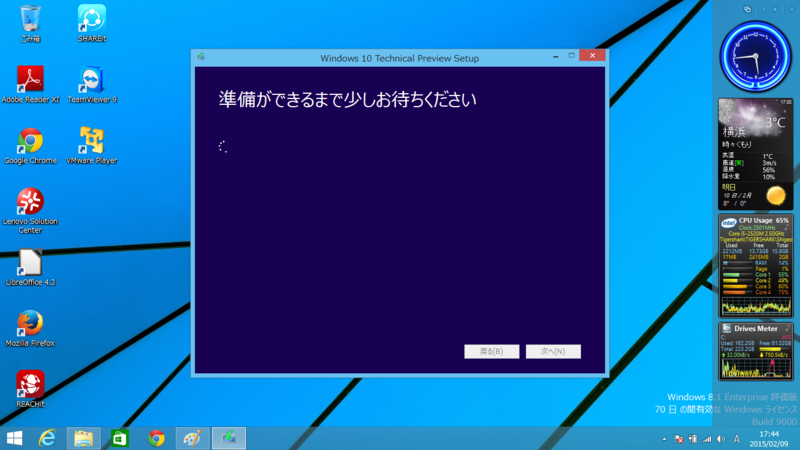
Task: Launch the Mozilla Firefox desktop shortcut
Action: click(31, 328)
